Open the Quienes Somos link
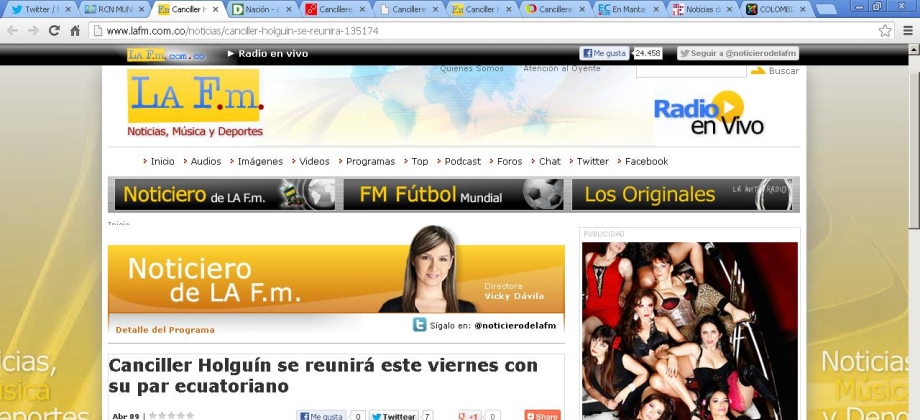Viewport: 920px width, 420px height. coord(472,69)
